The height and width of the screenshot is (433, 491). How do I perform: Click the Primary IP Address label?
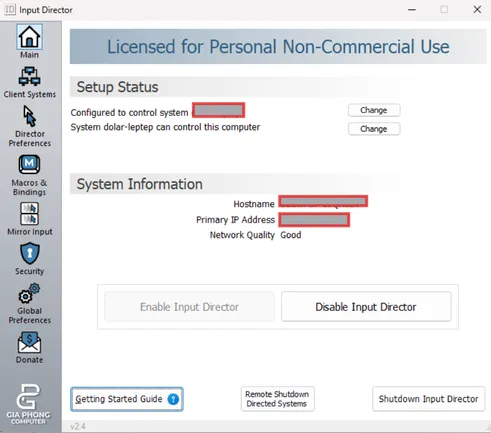coord(235,220)
